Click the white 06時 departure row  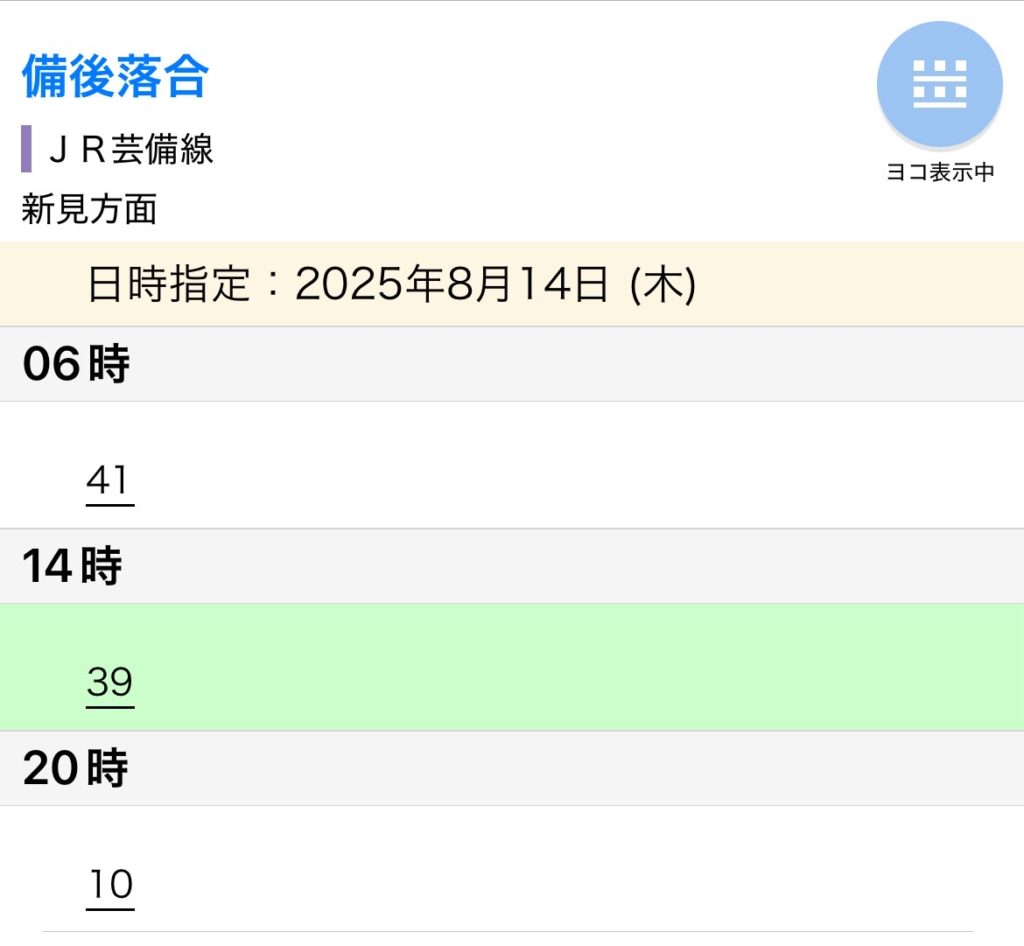tap(560, 466)
